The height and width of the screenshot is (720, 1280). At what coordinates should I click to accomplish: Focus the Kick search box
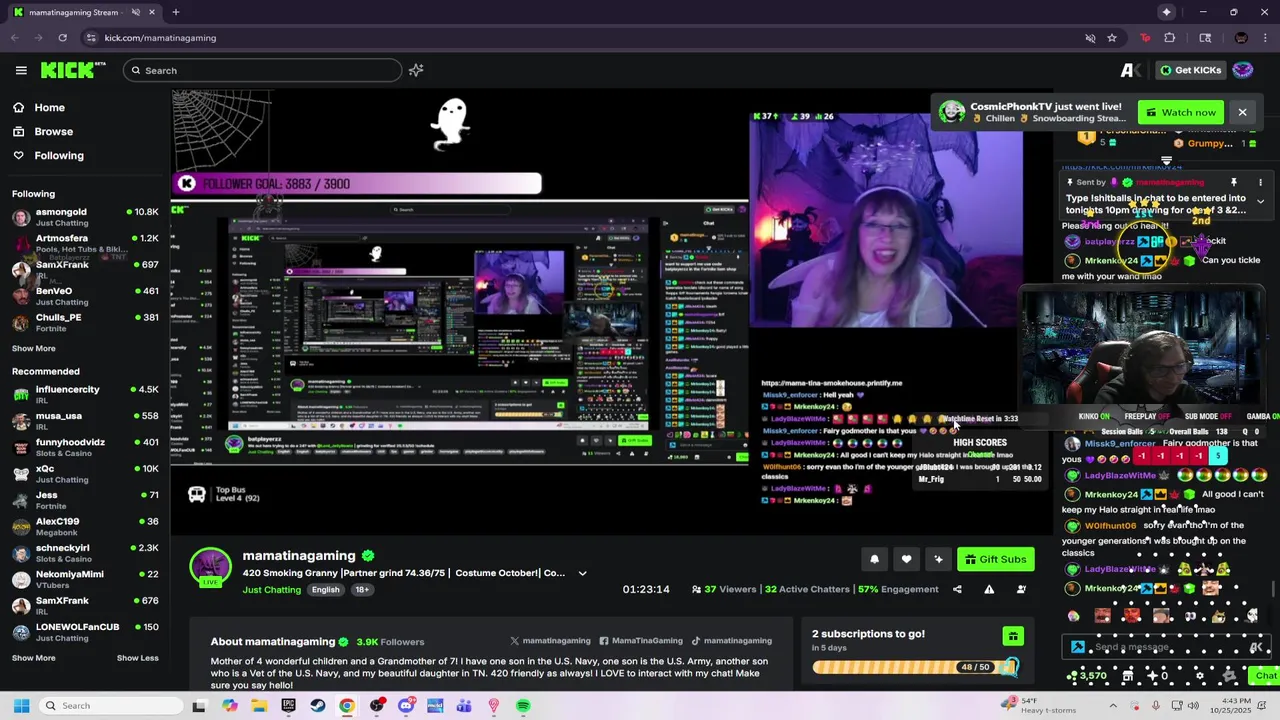262,70
